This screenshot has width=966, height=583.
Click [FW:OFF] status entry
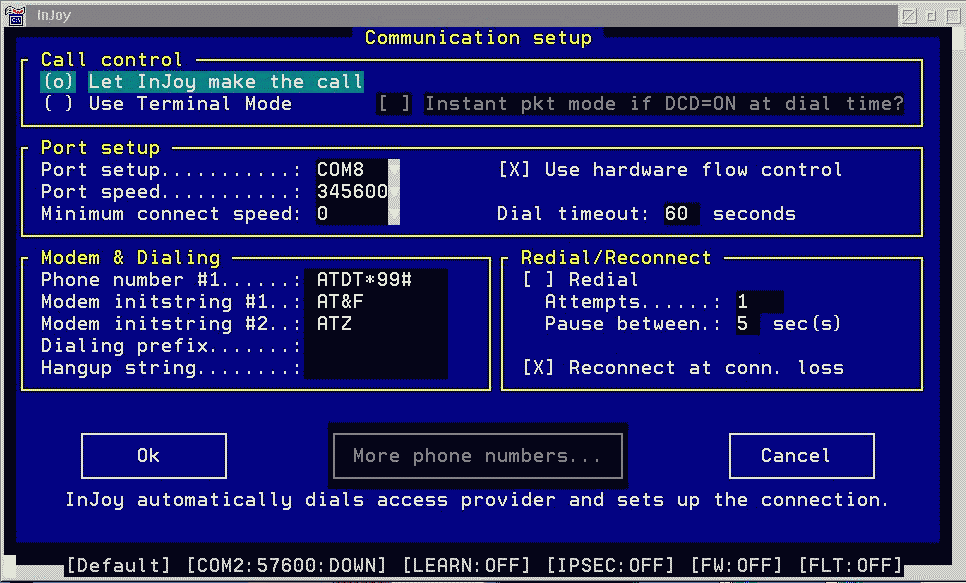pyautogui.click(x=736, y=565)
